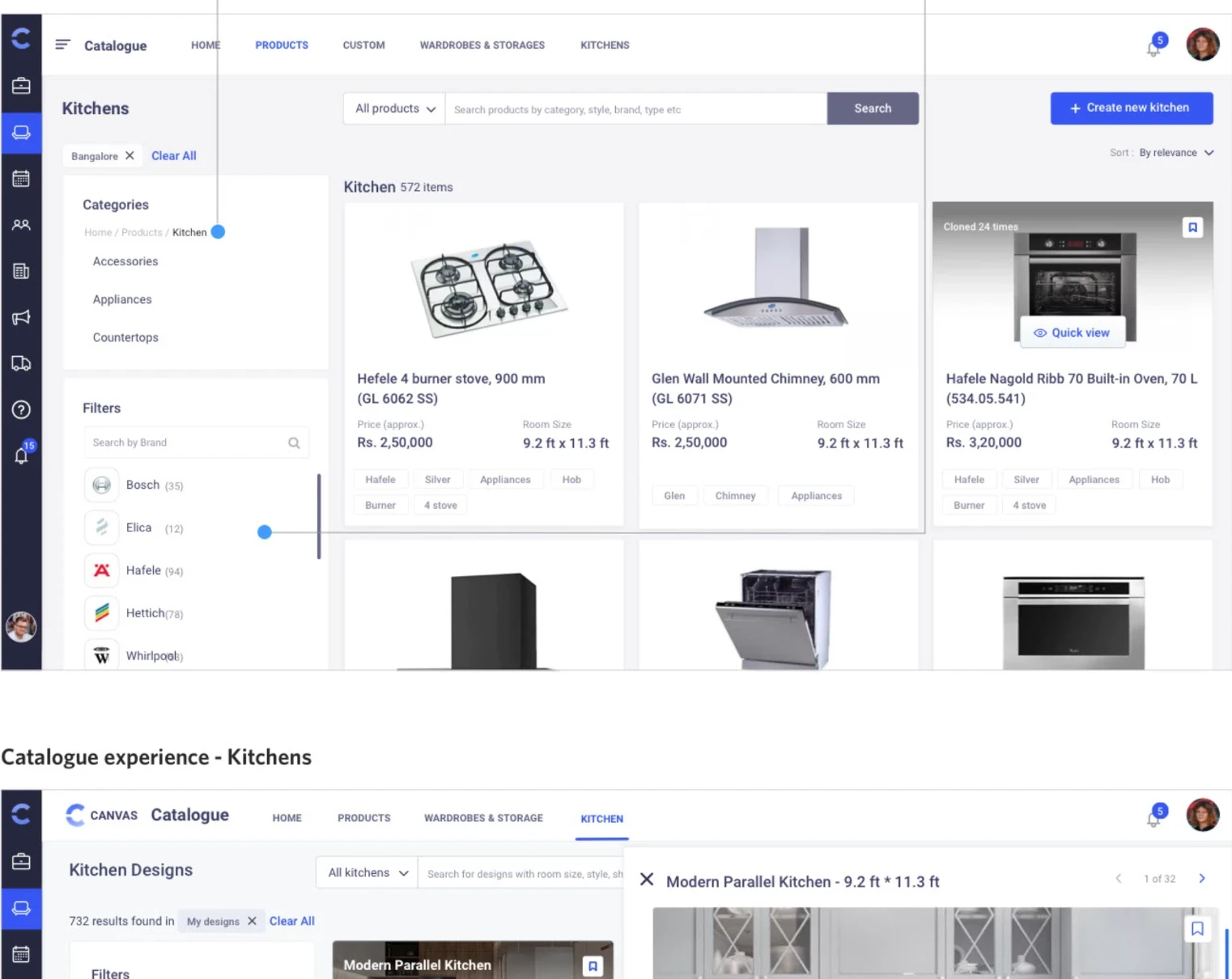Open top header bell with 5 notifications

click(x=1156, y=45)
